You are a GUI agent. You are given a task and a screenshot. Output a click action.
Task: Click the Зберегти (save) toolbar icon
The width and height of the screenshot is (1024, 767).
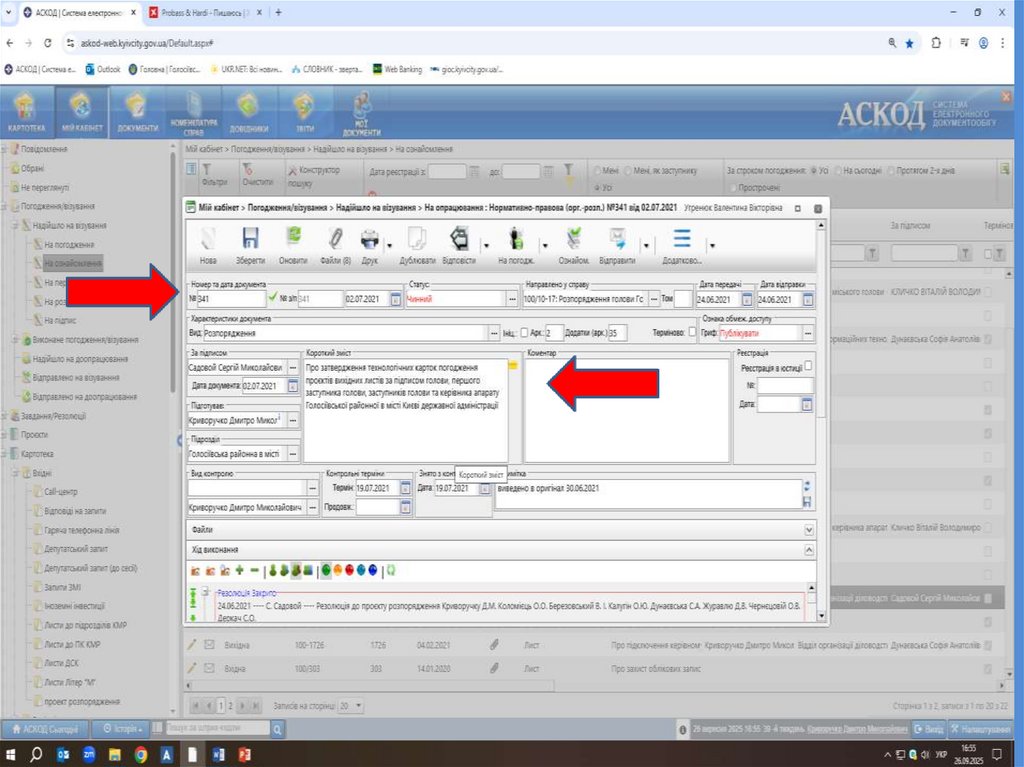tap(251, 240)
